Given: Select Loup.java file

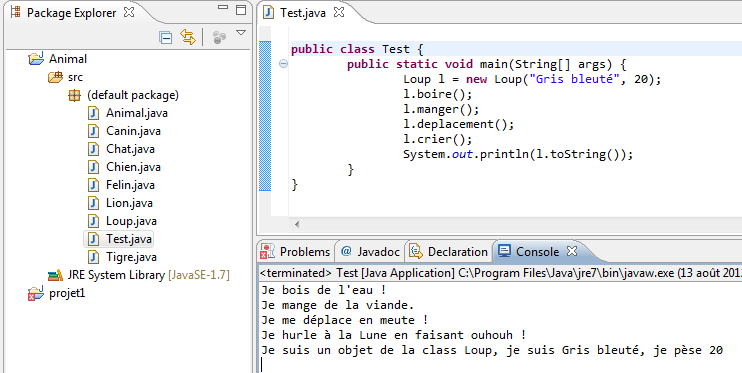Looking at the screenshot, I should click(131, 221).
